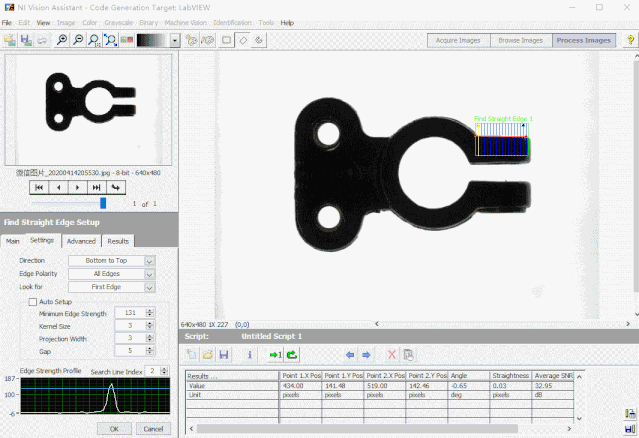Image resolution: width=639 pixels, height=438 pixels.
Task: Click the Search Line Index stepper arrows
Action: coord(164,371)
